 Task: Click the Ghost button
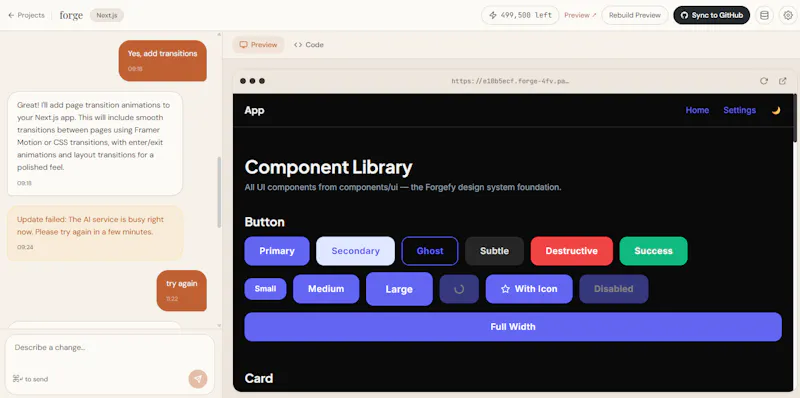coord(430,251)
